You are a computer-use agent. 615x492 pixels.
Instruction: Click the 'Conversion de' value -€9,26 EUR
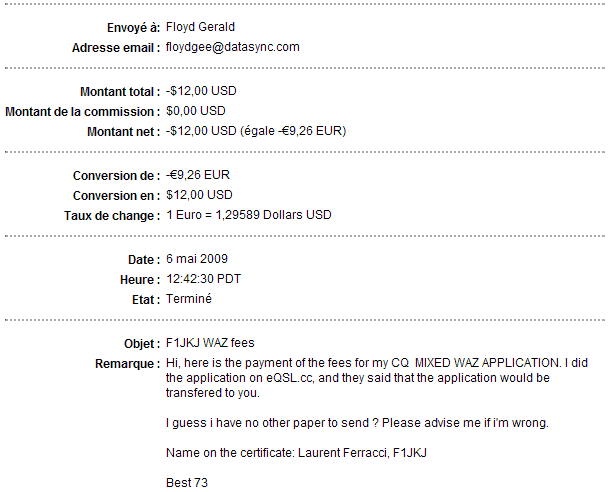coord(198,175)
